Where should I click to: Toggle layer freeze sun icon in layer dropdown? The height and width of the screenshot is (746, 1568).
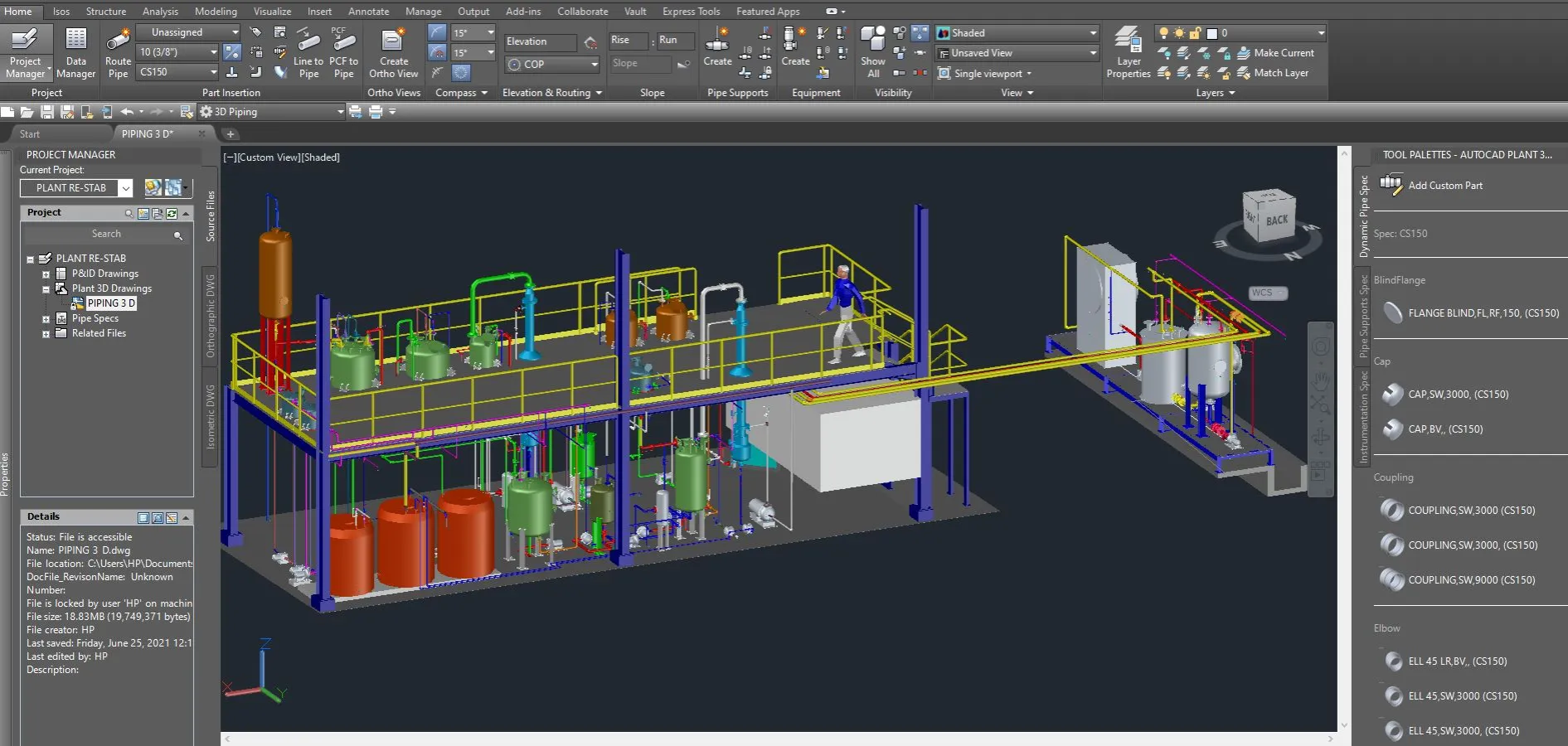point(1179,33)
